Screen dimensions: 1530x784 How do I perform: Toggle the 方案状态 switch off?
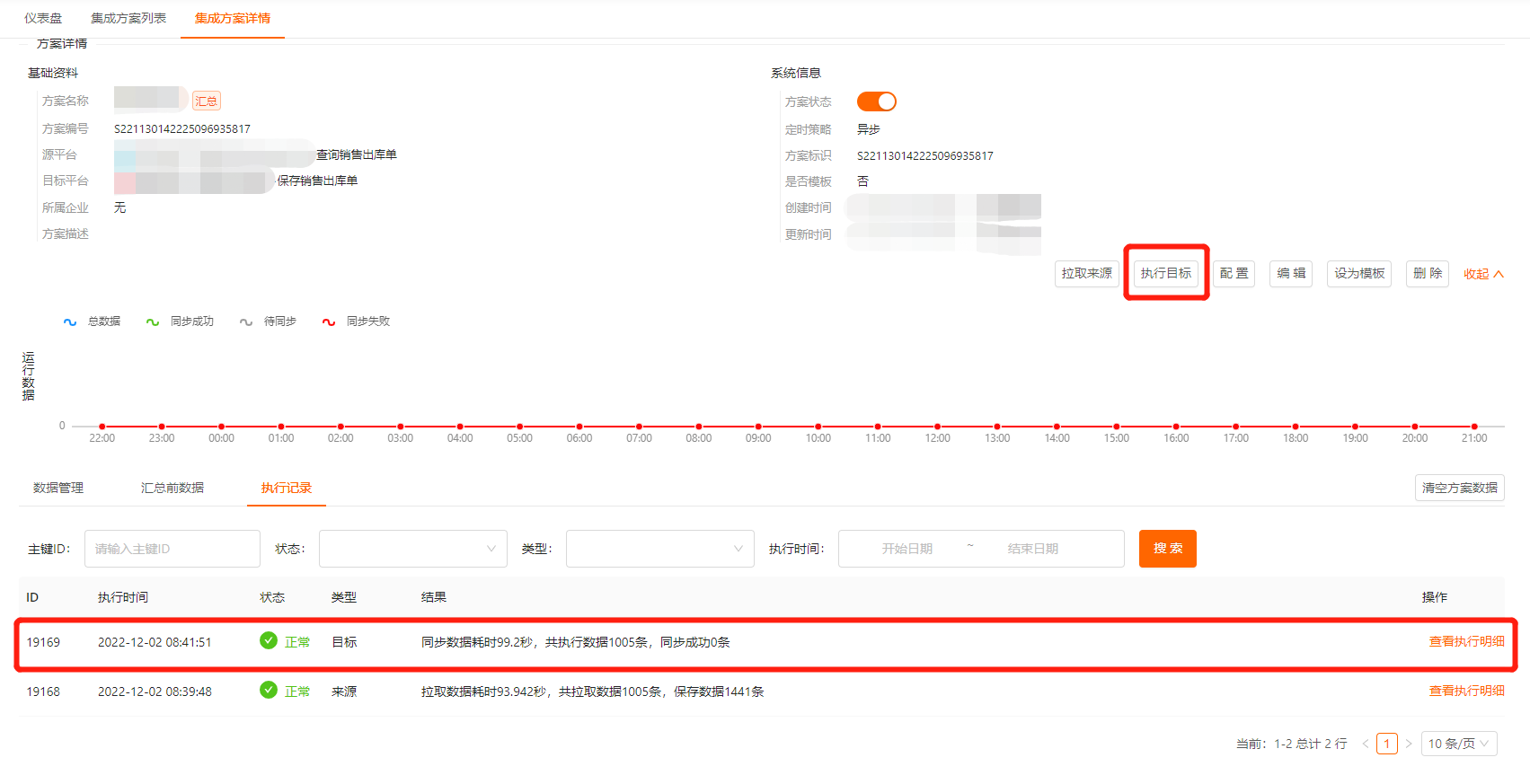[x=876, y=101]
